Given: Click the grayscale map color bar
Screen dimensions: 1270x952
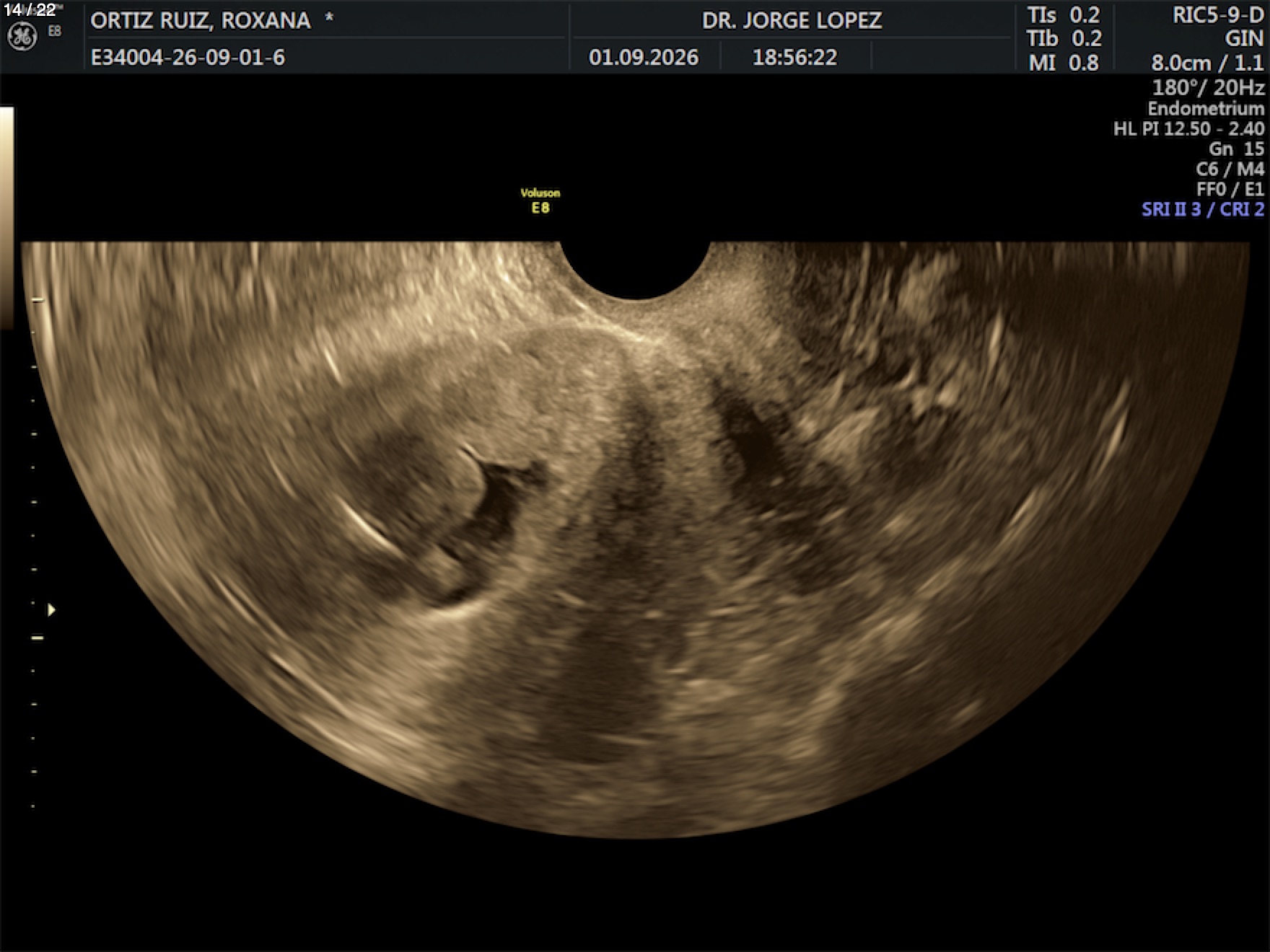Looking at the screenshot, I should 6,218.
